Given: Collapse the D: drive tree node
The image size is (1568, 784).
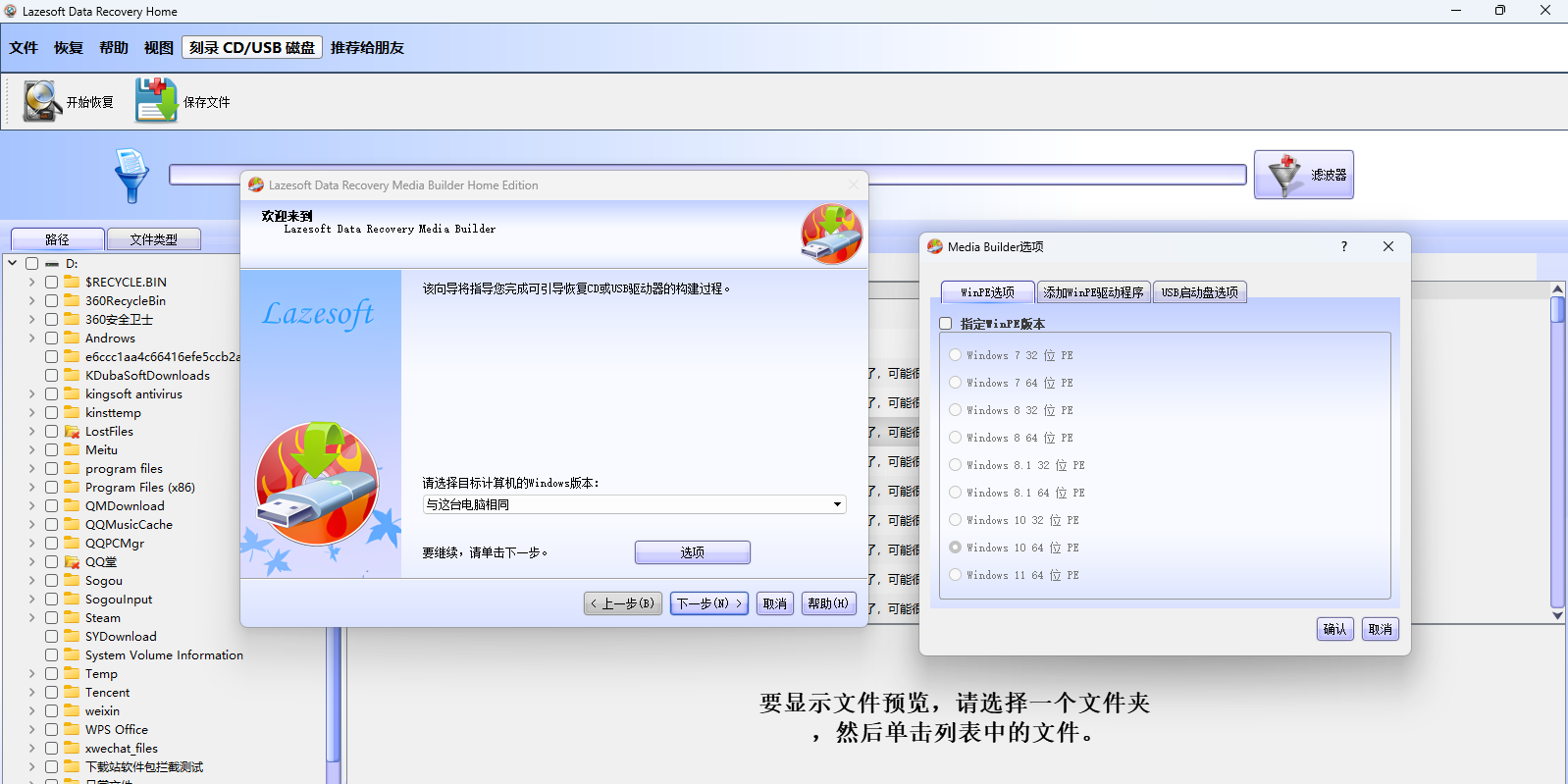Looking at the screenshot, I should point(12,263).
